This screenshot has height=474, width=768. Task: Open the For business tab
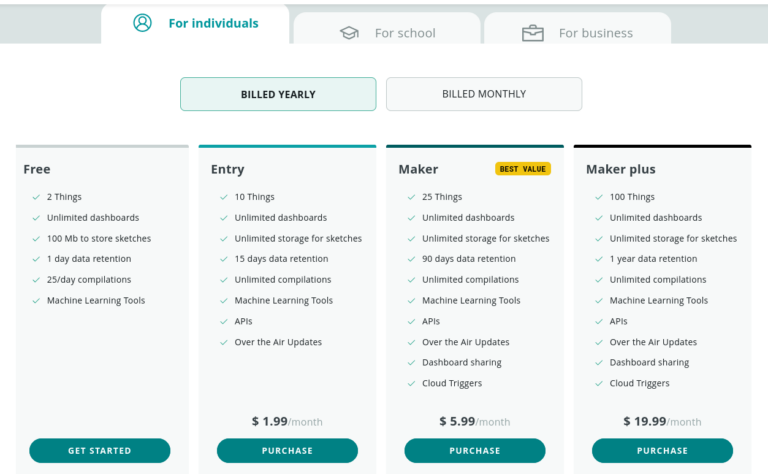[577, 29]
